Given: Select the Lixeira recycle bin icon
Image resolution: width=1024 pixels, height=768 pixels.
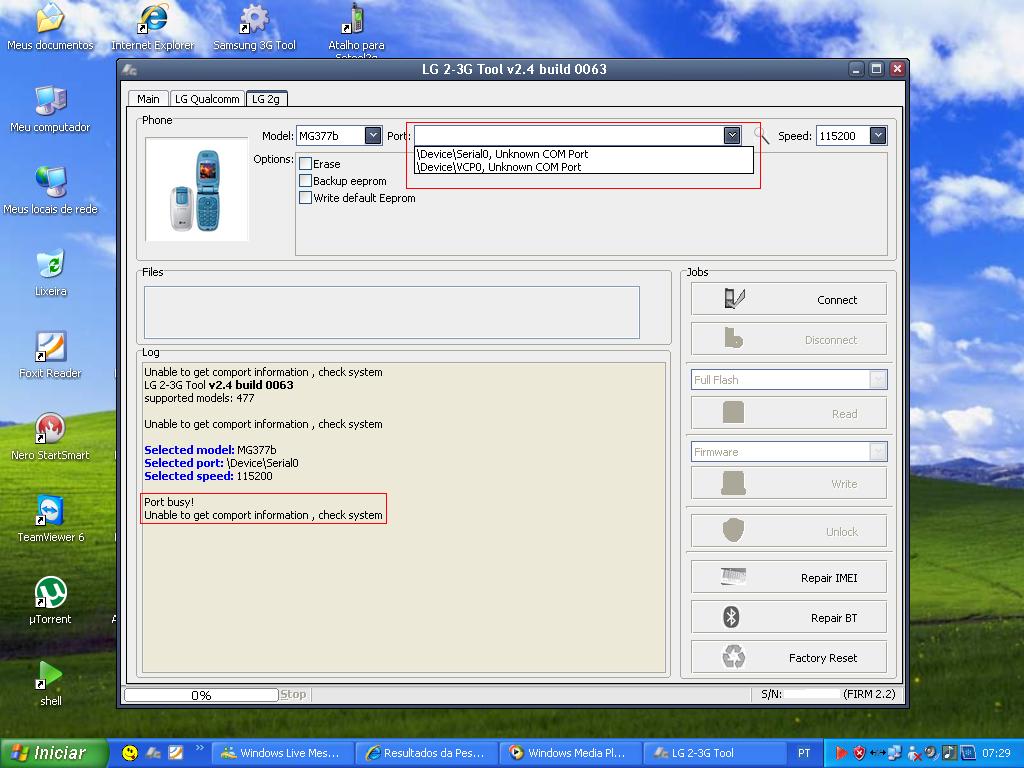Looking at the screenshot, I should [x=50, y=273].
